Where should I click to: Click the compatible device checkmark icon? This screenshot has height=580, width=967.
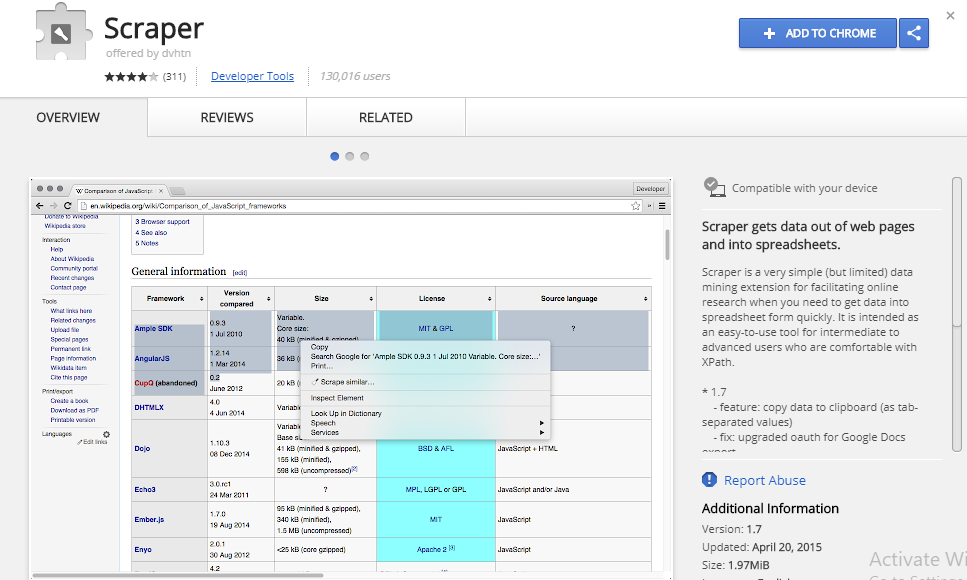(714, 187)
